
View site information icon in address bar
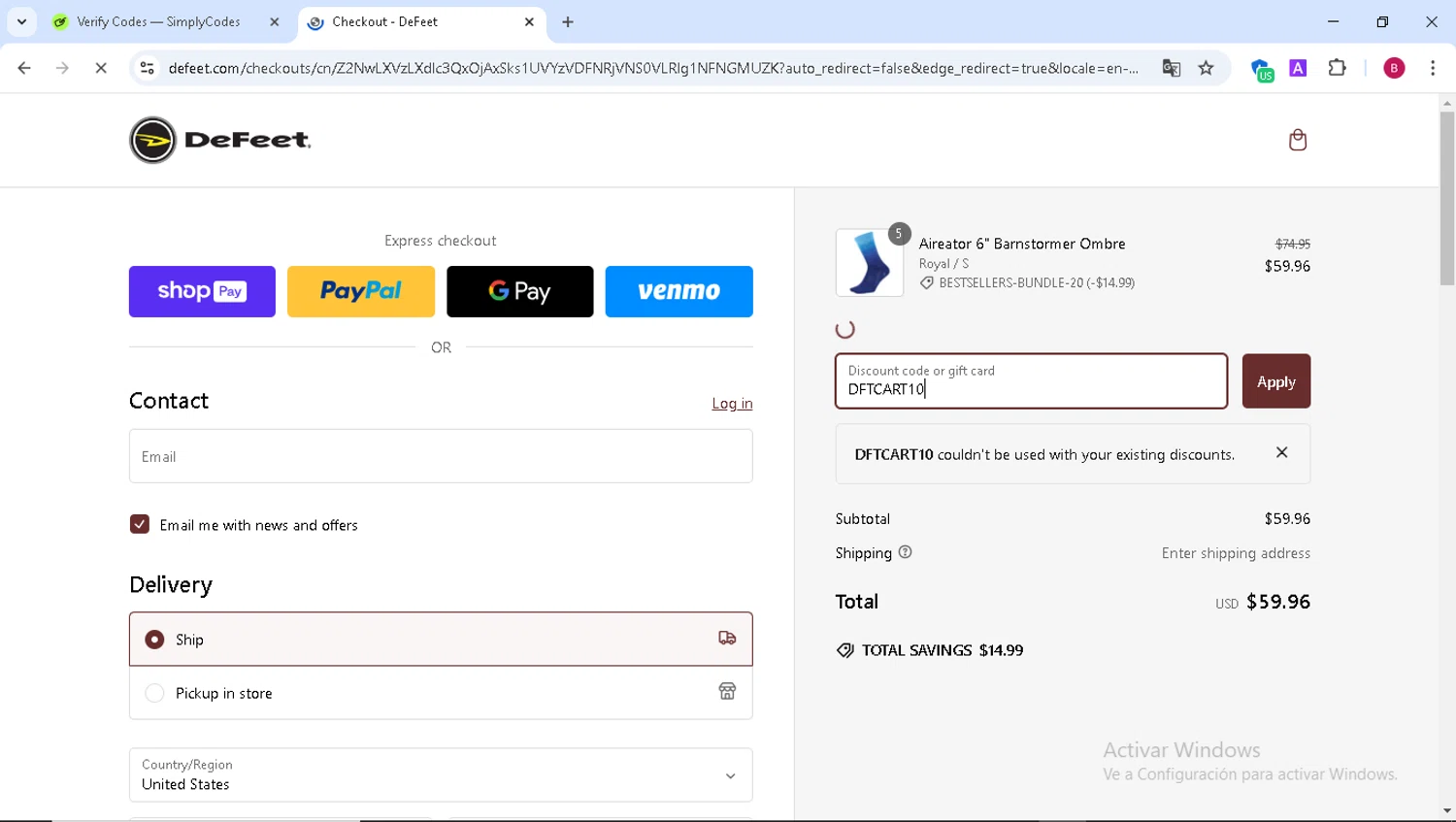pos(147,68)
